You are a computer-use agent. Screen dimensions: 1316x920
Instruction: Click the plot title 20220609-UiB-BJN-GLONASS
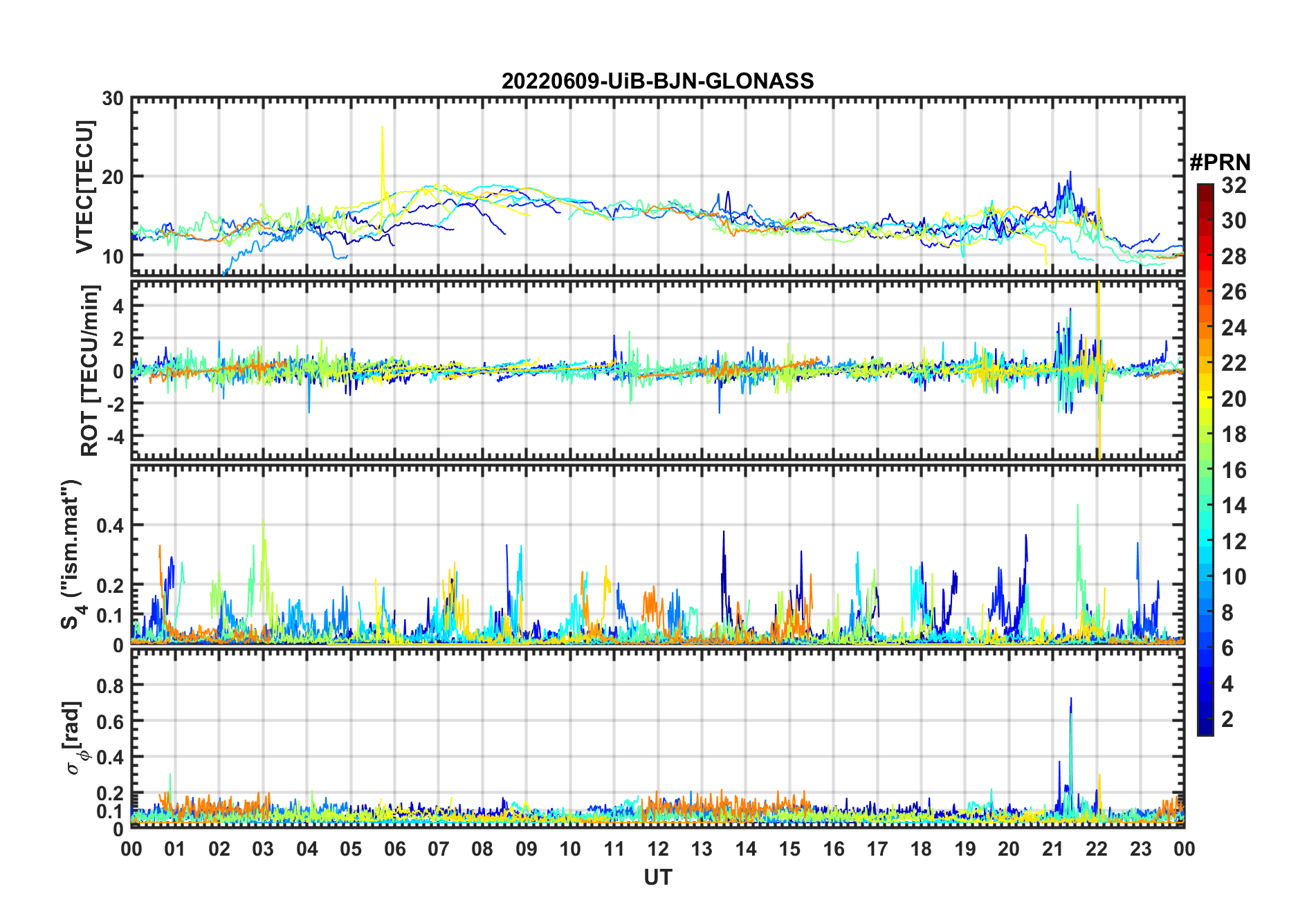[x=657, y=82]
